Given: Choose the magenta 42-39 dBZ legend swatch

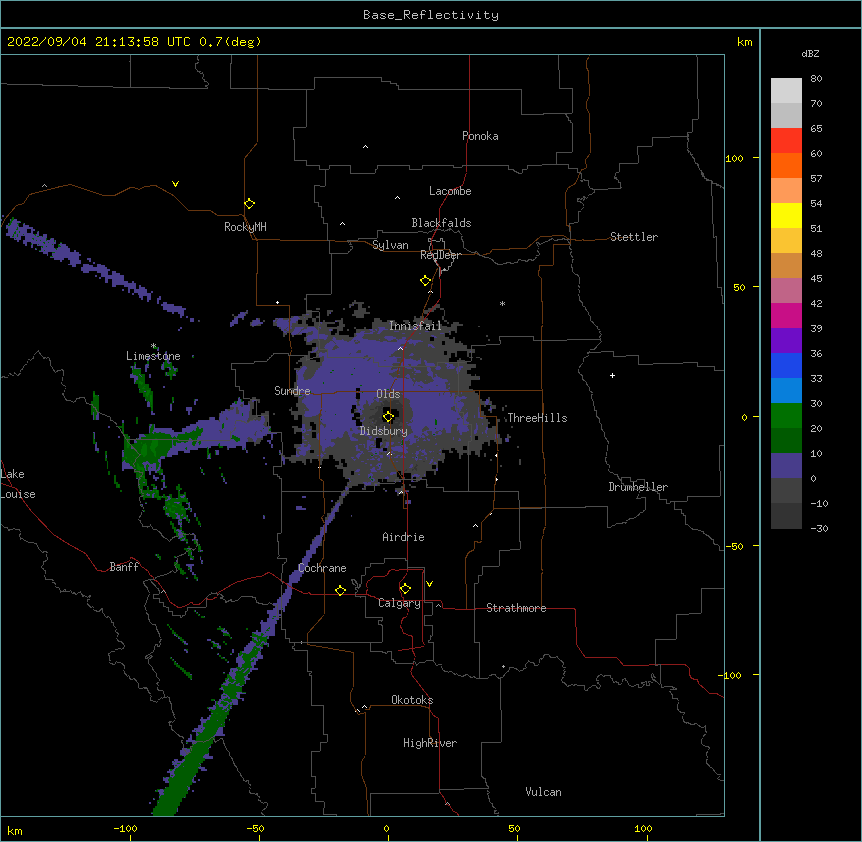Looking at the screenshot, I should (786, 315).
